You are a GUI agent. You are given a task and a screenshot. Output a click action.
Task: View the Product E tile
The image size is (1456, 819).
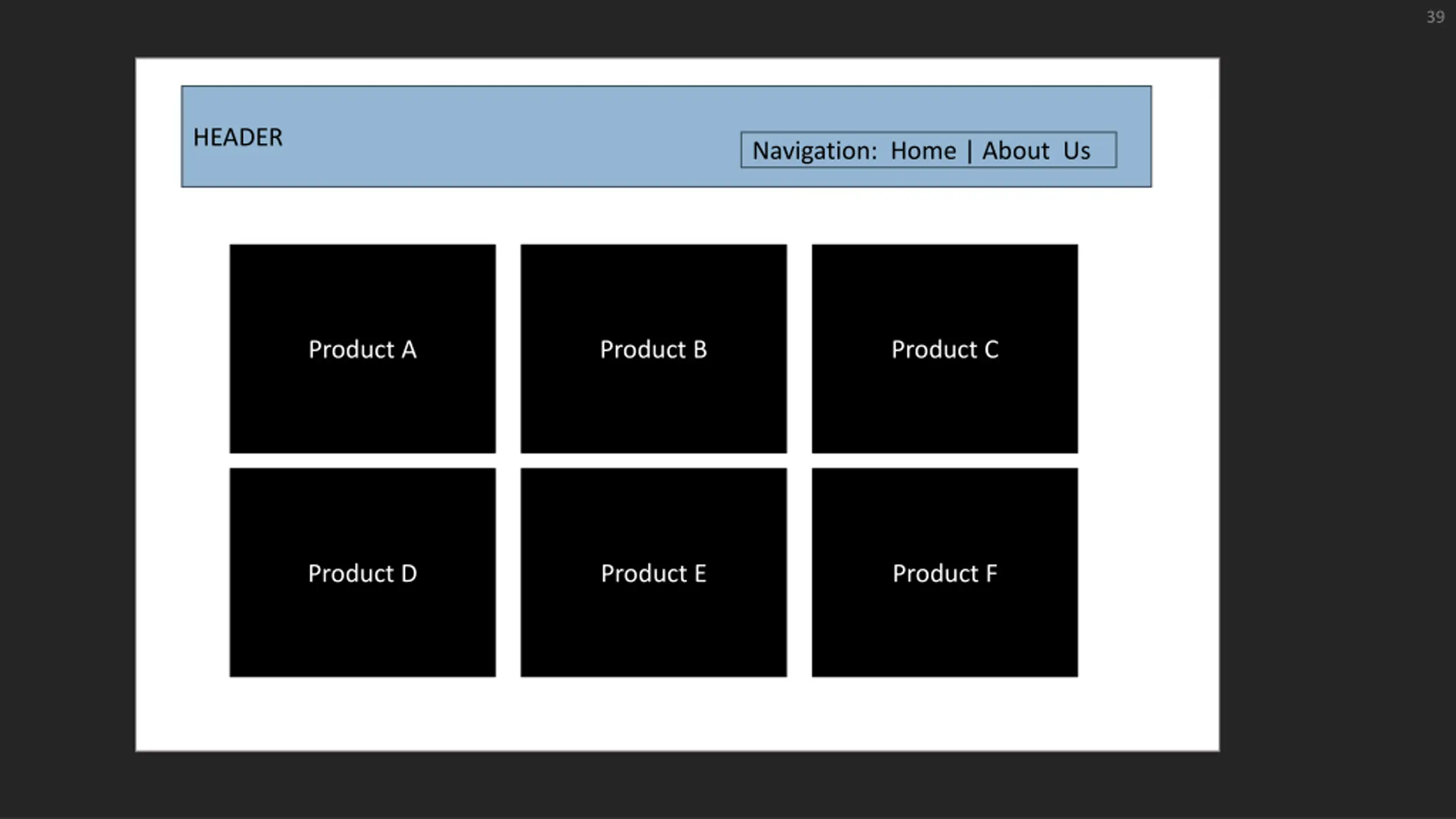click(x=653, y=573)
